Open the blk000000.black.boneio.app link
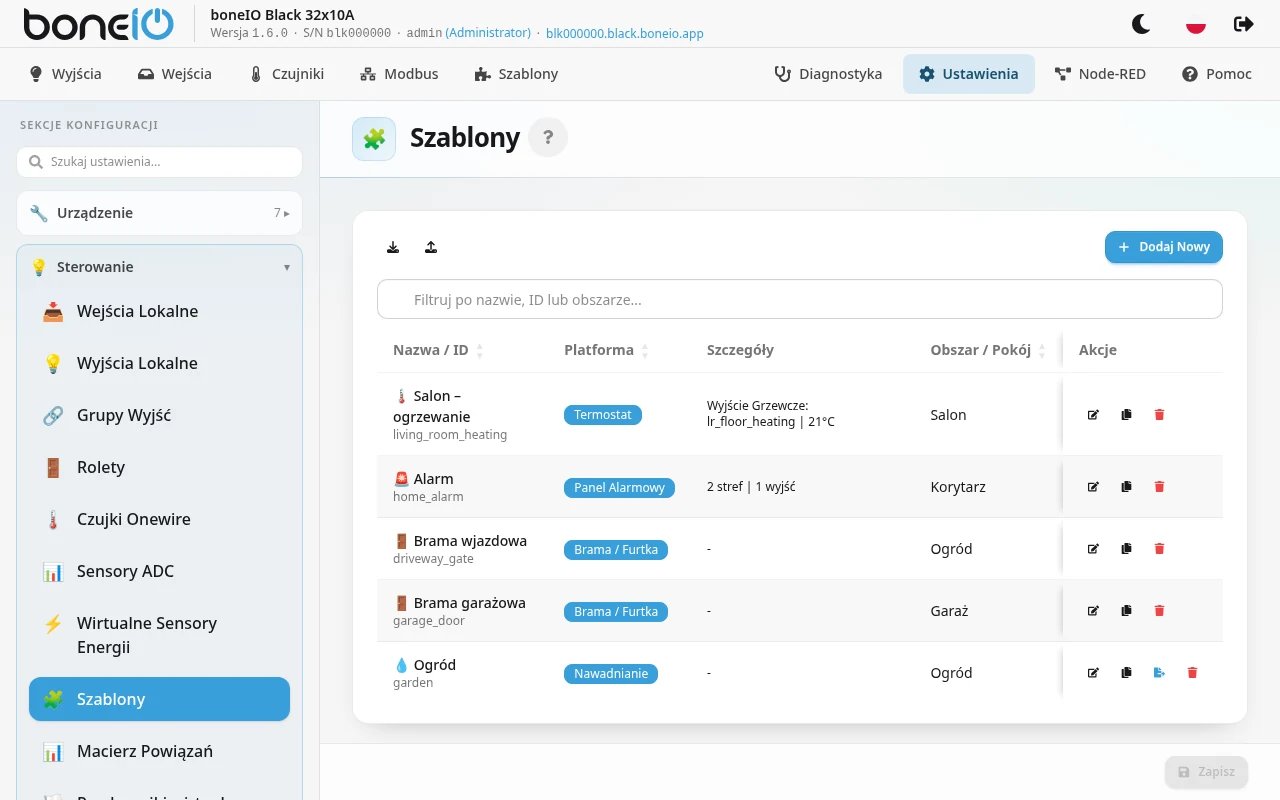The width and height of the screenshot is (1280, 800). click(x=625, y=33)
